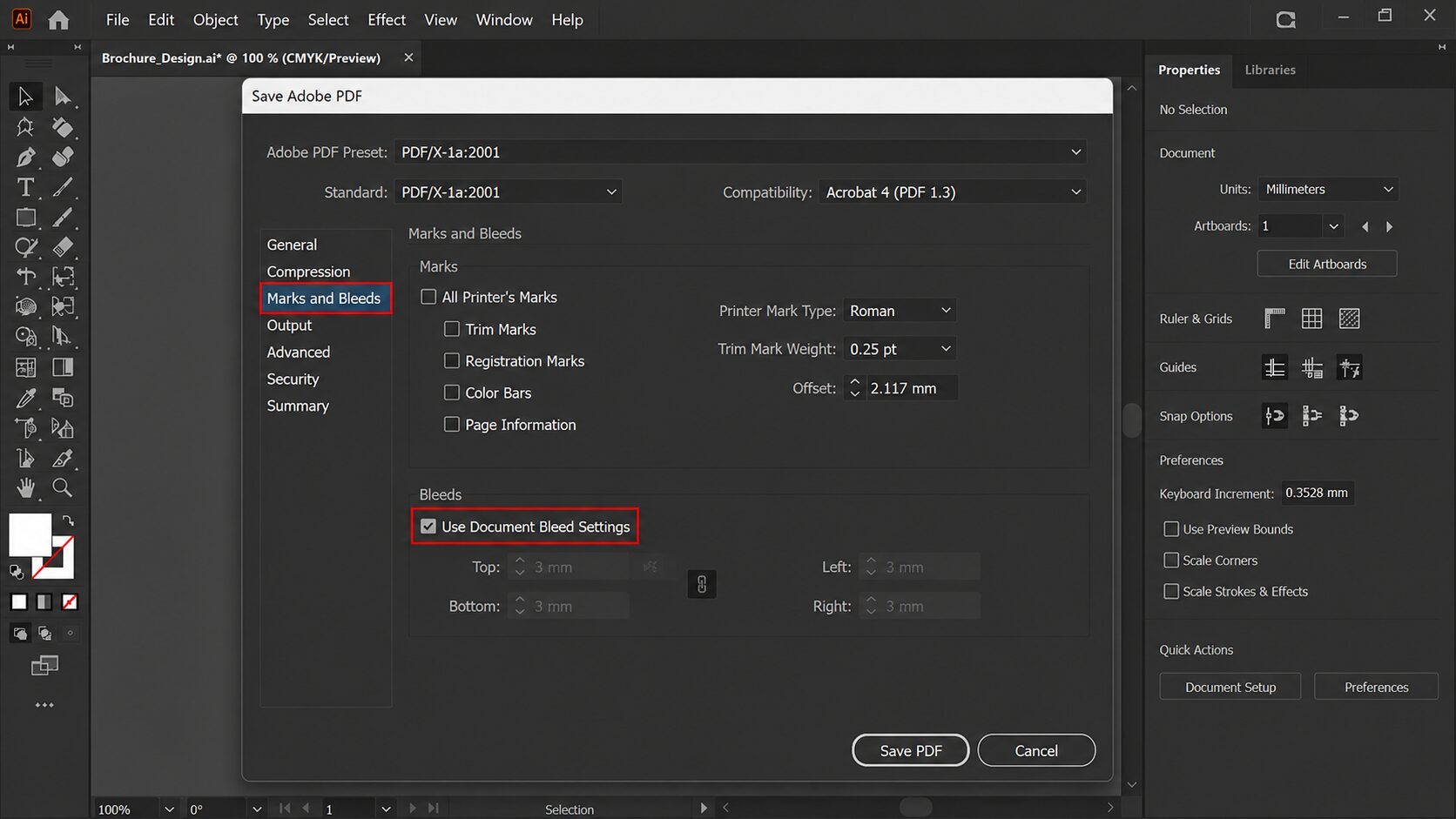Select the Rotate tool
Image resolution: width=1456 pixels, height=819 pixels.
coord(25,277)
